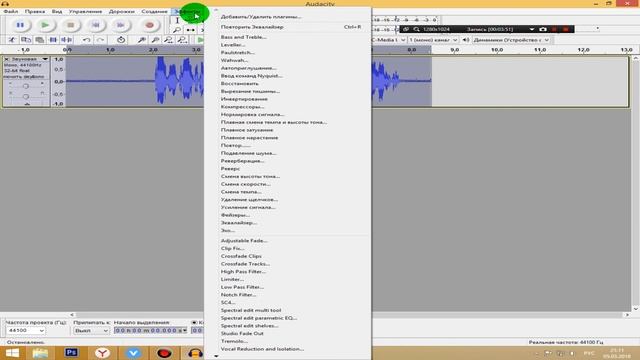Fit selection to window width
This screenshot has width=640, height=360.
(169, 40)
